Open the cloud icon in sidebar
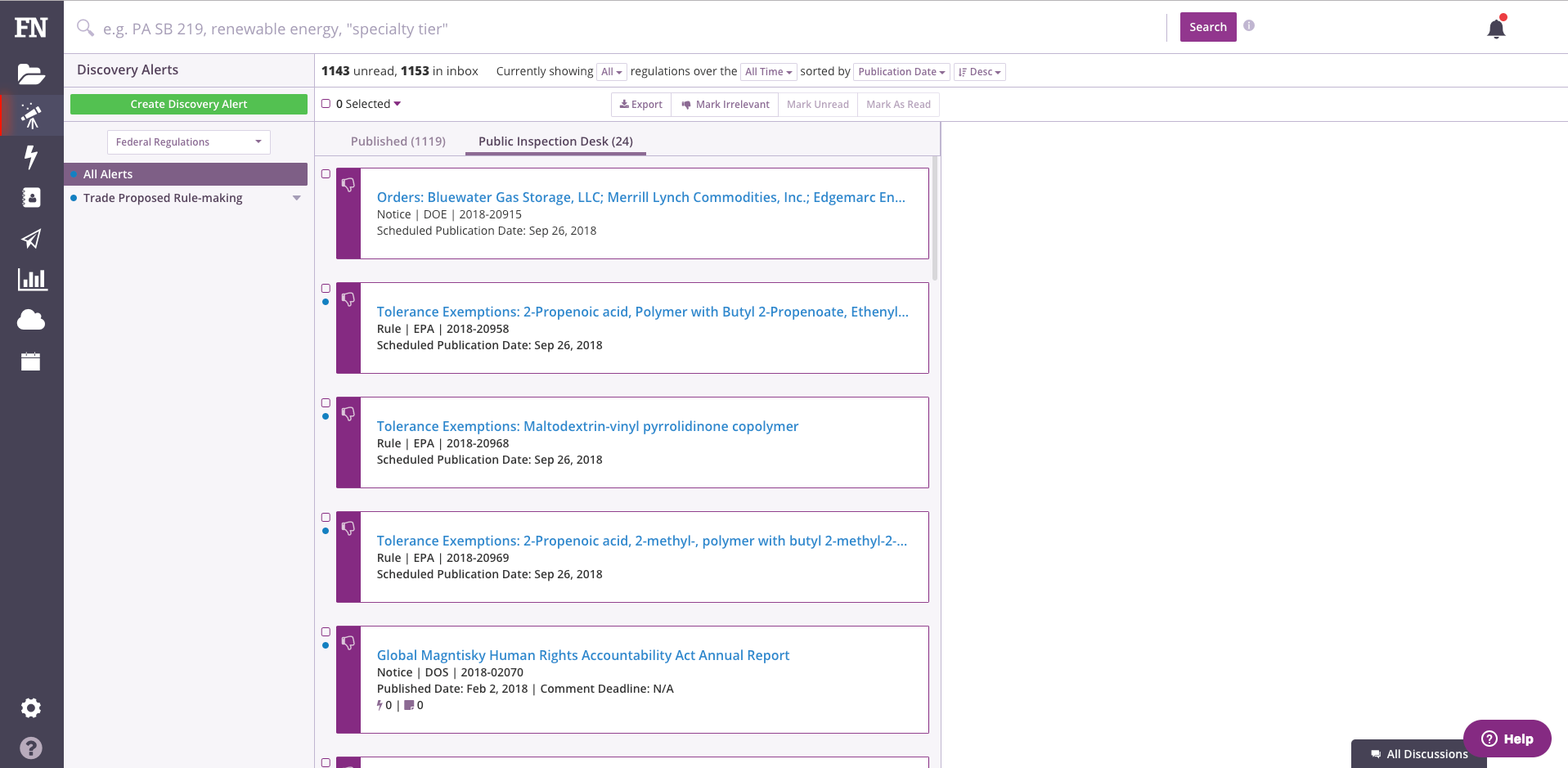The height and width of the screenshot is (768, 1568). (x=31, y=320)
